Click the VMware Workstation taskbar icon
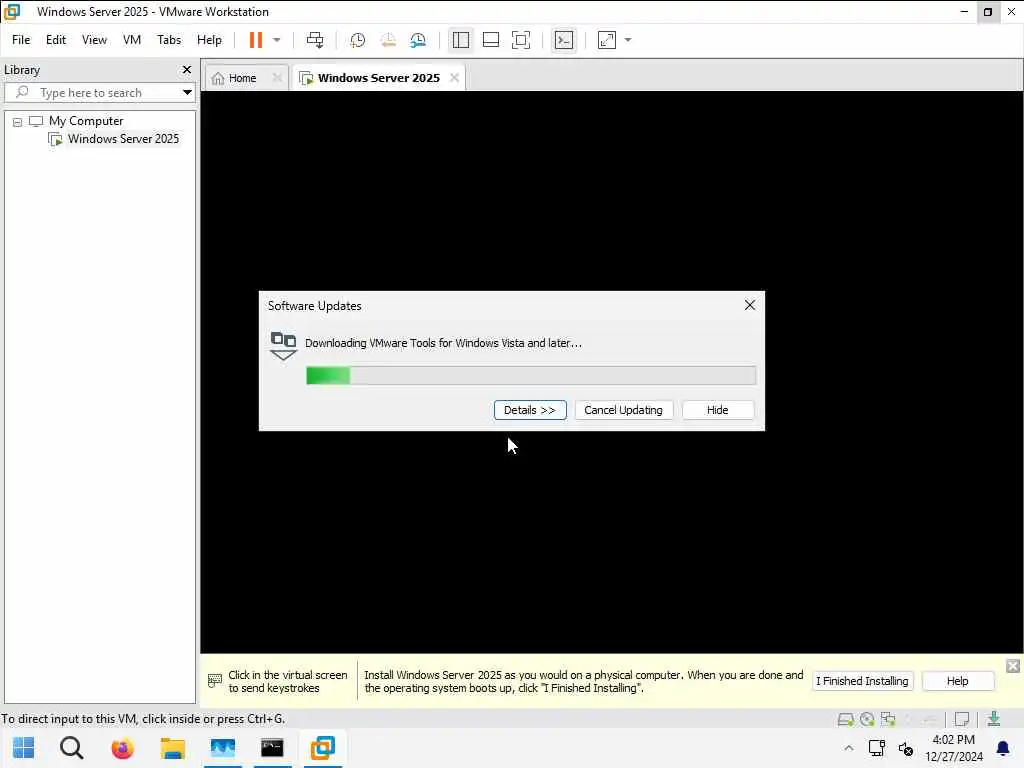 (x=323, y=748)
